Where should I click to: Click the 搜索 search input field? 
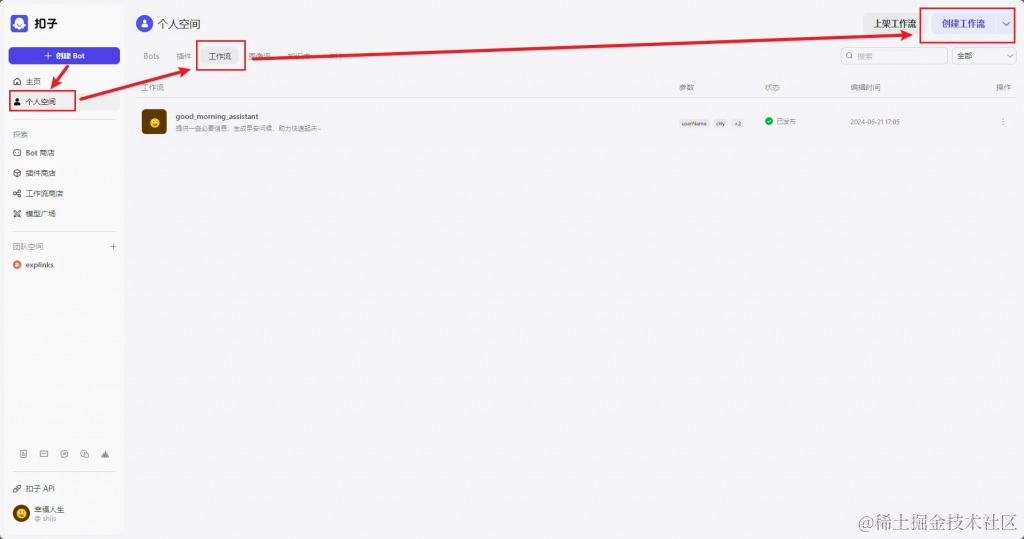coord(894,56)
